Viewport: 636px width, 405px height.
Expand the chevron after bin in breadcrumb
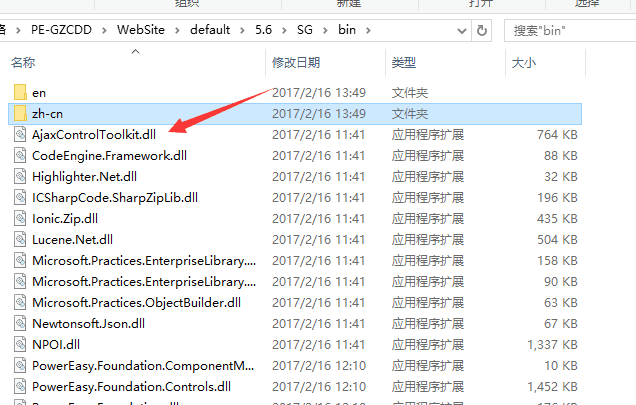pyautogui.click(x=368, y=30)
